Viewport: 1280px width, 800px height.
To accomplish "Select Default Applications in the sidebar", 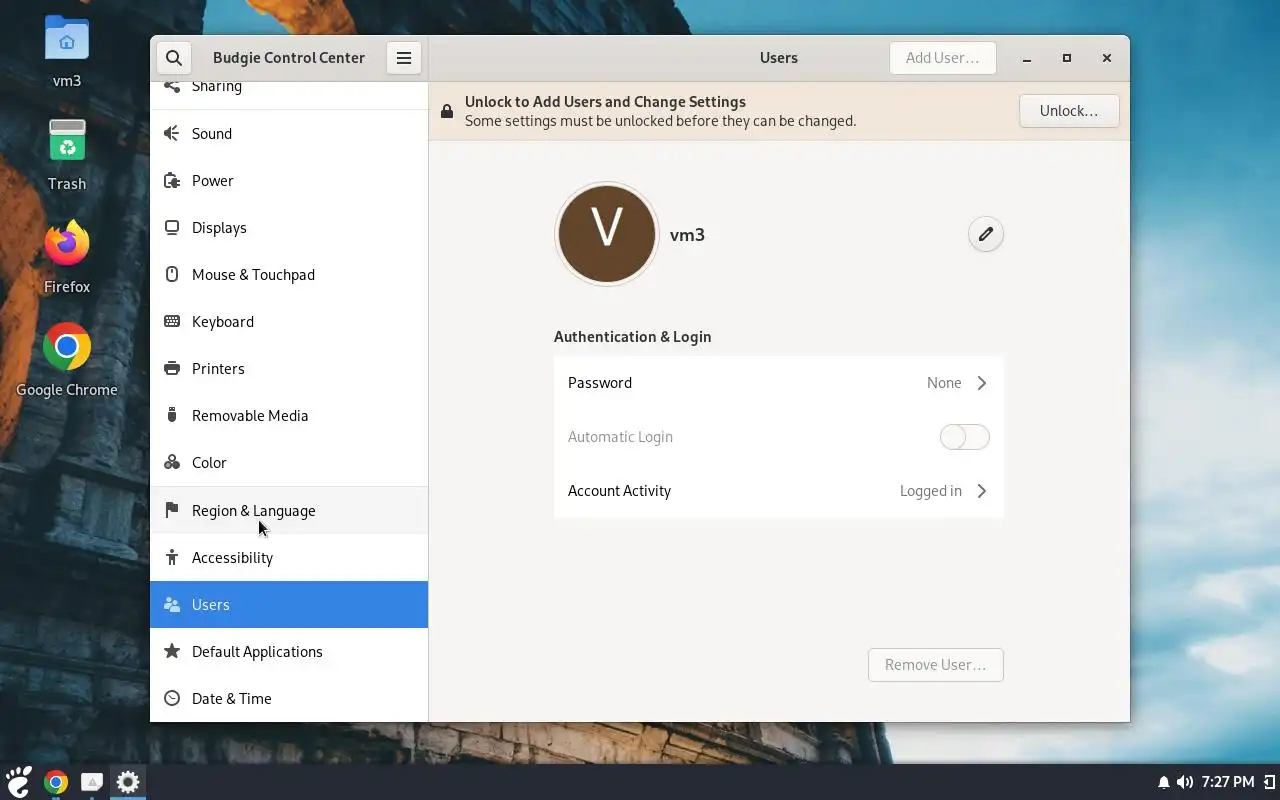I will (289, 651).
